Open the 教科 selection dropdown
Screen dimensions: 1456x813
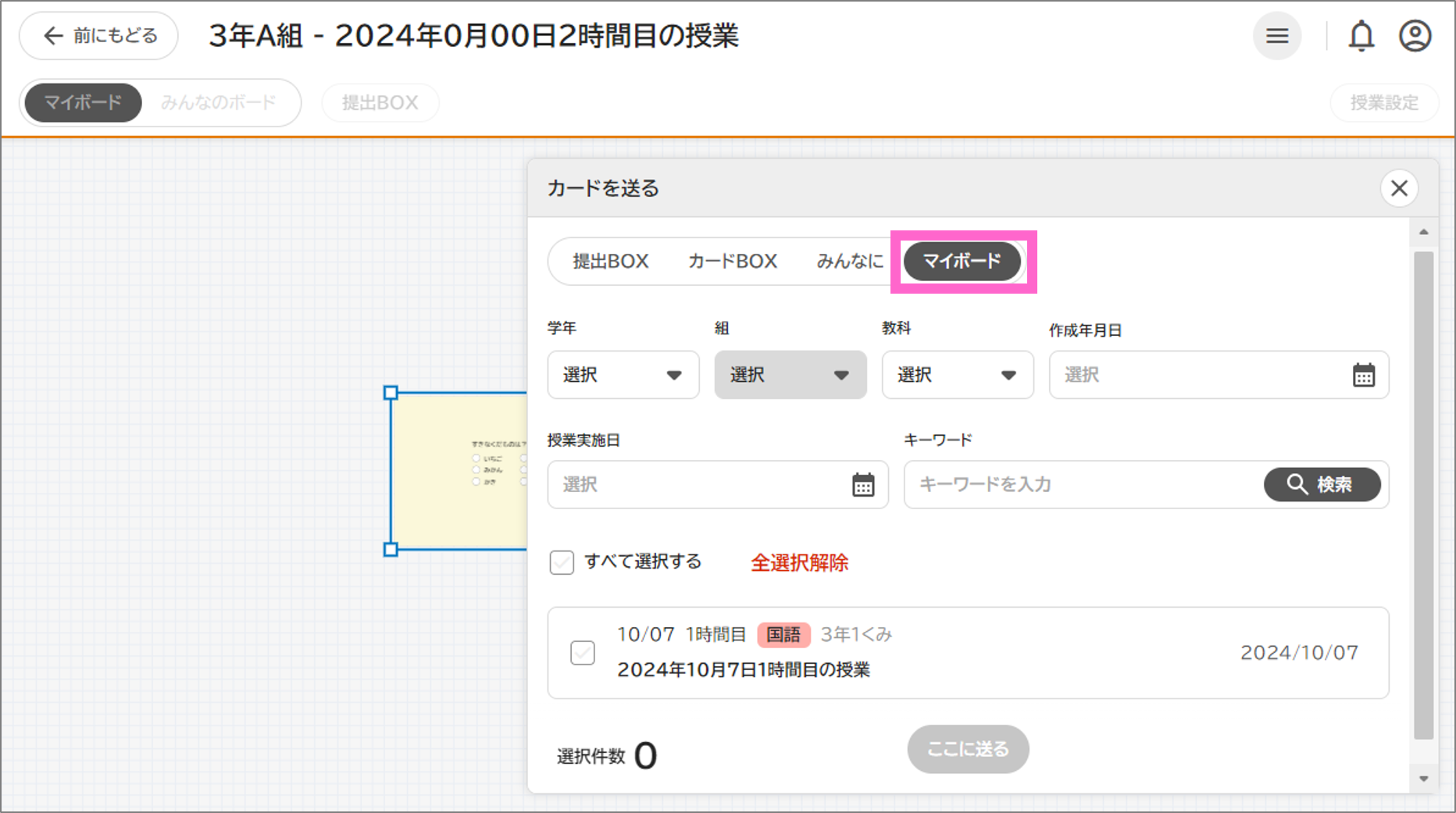[958, 375]
